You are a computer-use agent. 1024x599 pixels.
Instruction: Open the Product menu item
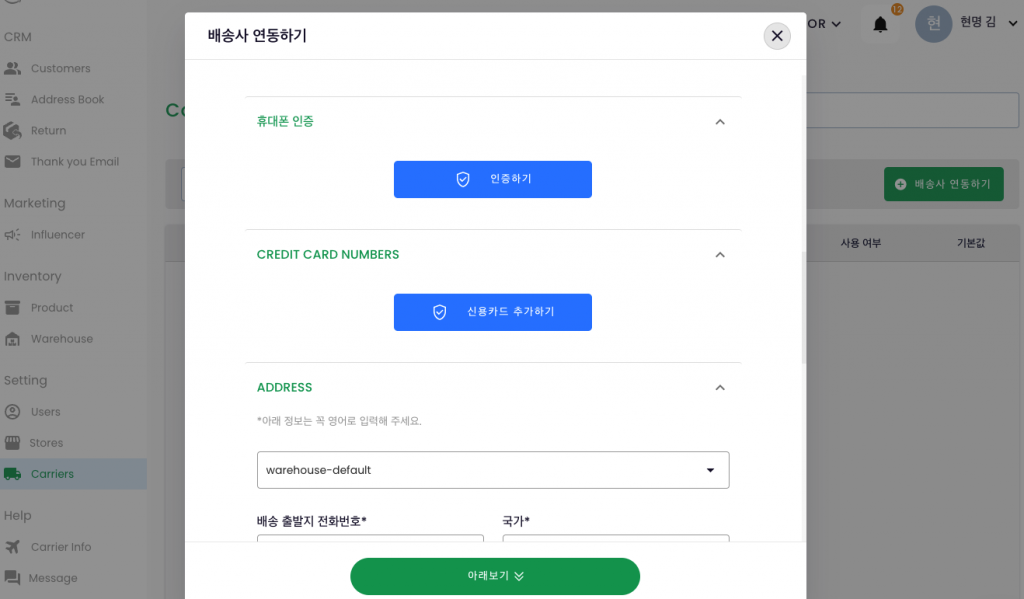52,308
